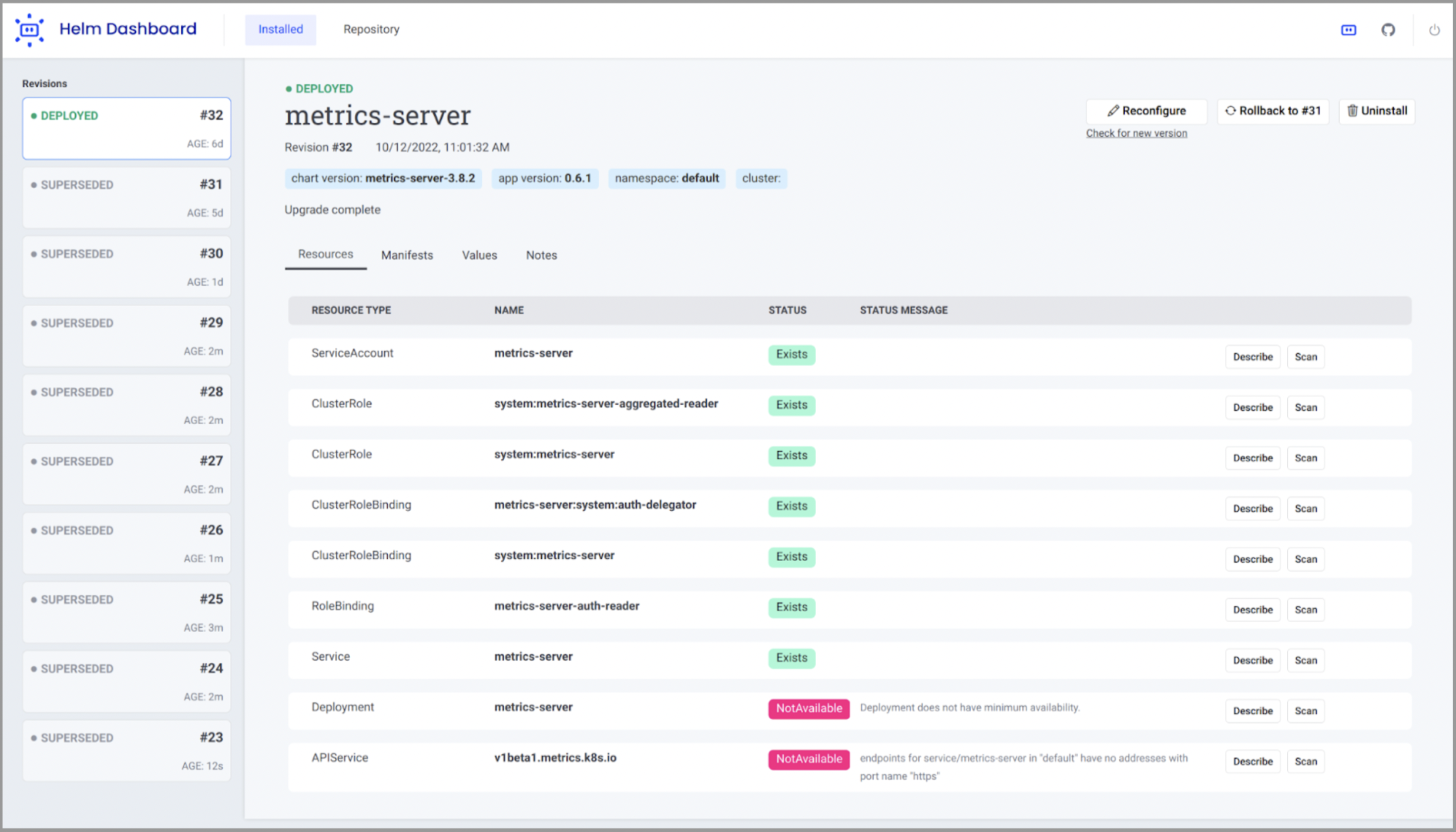Image resolution: width=1456 pixels, height=832 pixels.
Task: Click metrics-server-auth-reader resource name
Action: click(x=566, y=606)
